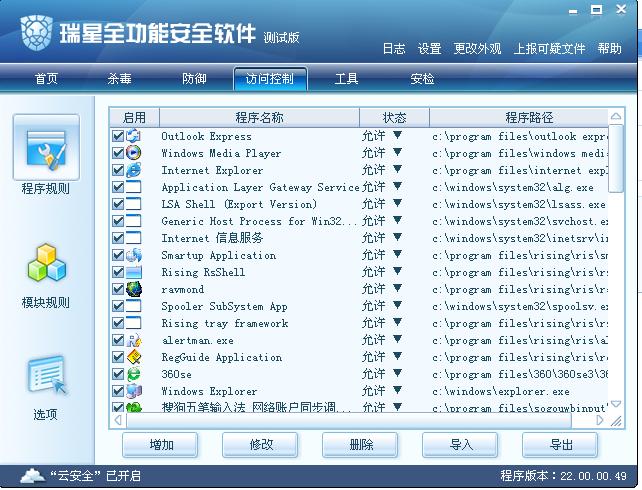Uncheck the 360se rule checkbox
The height and width of the screenshot is (490, 642).
118,374
